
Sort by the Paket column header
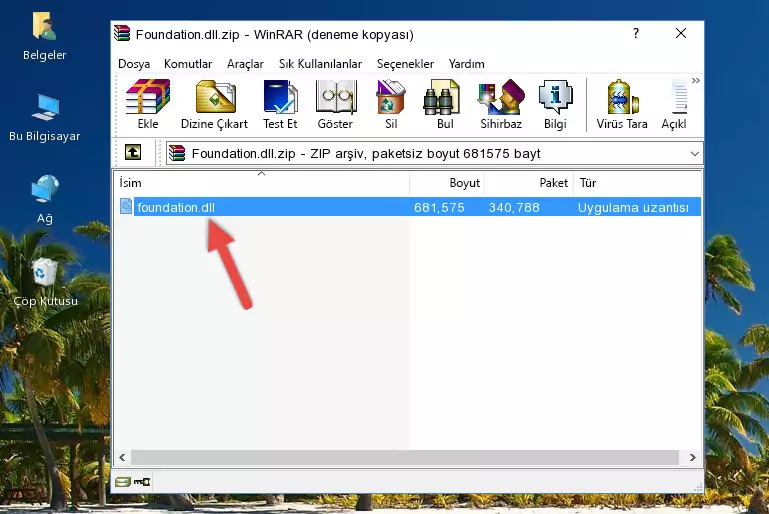click(x=529, y=183)
